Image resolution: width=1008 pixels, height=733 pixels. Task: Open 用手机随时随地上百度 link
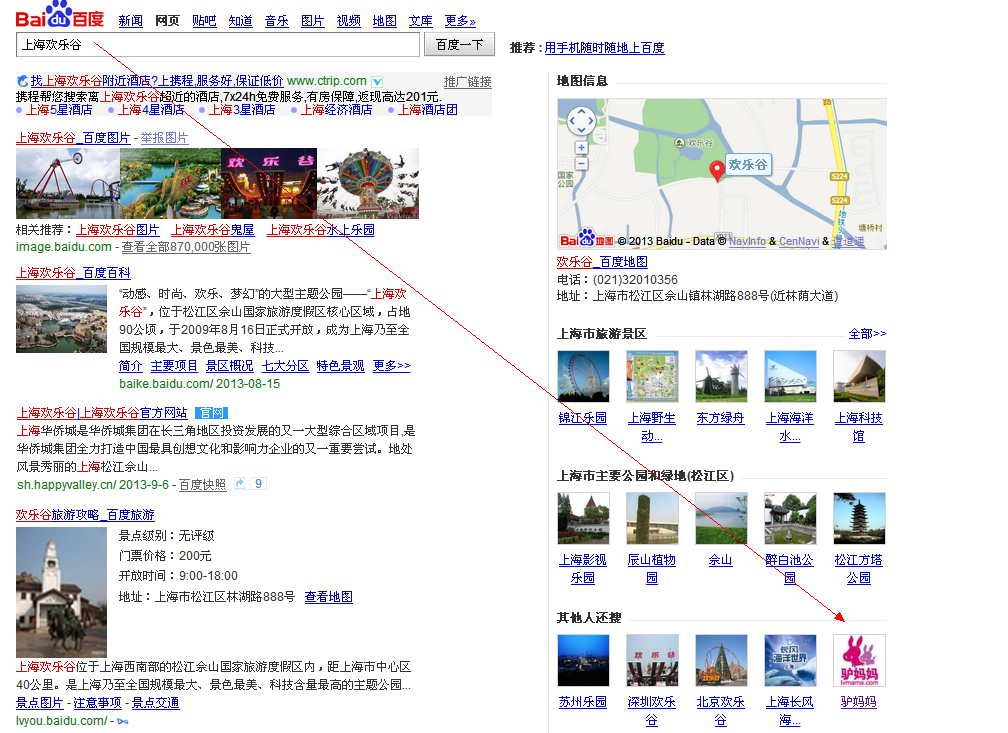point(604,48)
